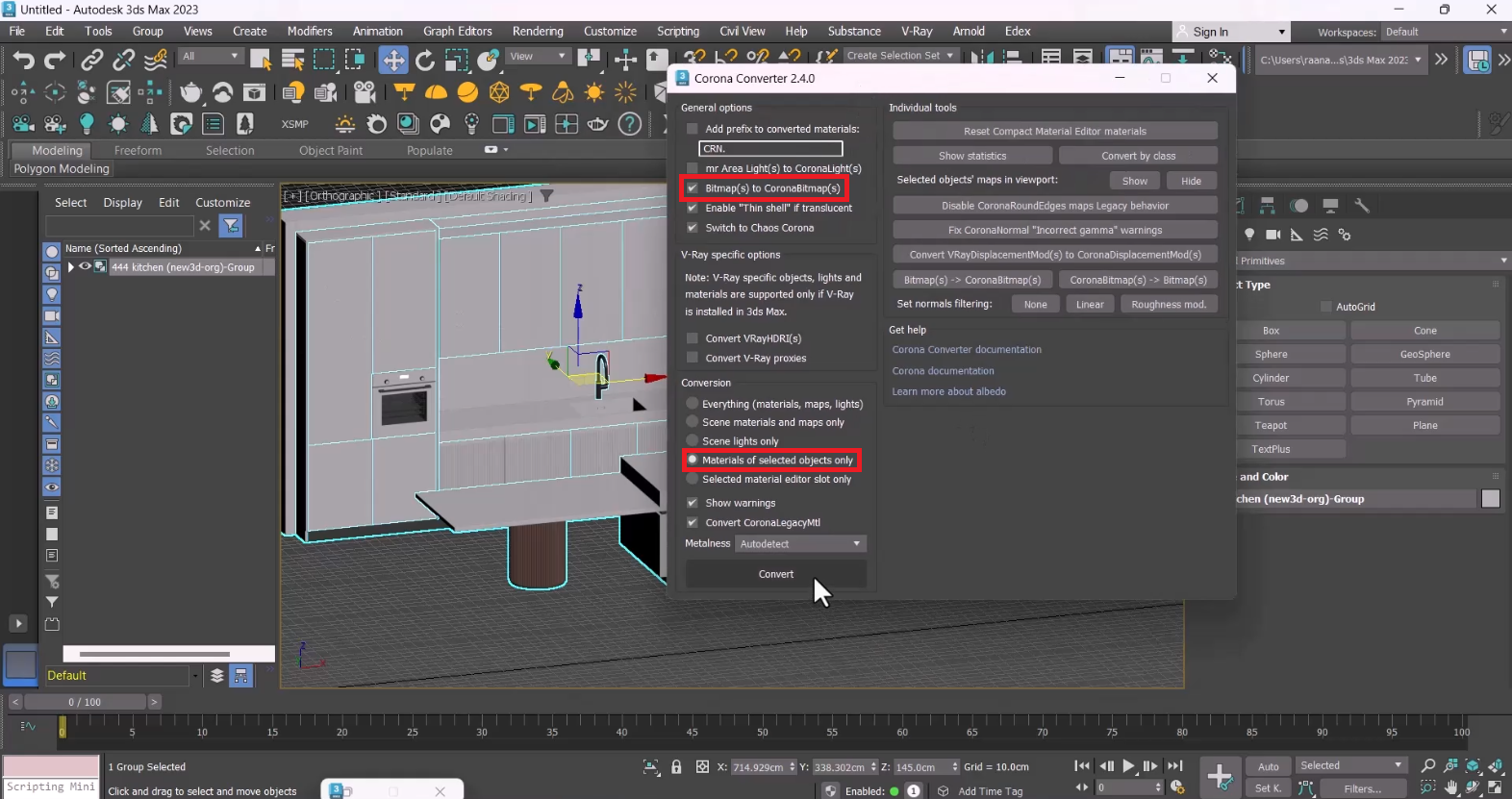Viewport: 1512px width, 799px height.
Task: Click the Show statistics button
Action: (x=972, y=156)
